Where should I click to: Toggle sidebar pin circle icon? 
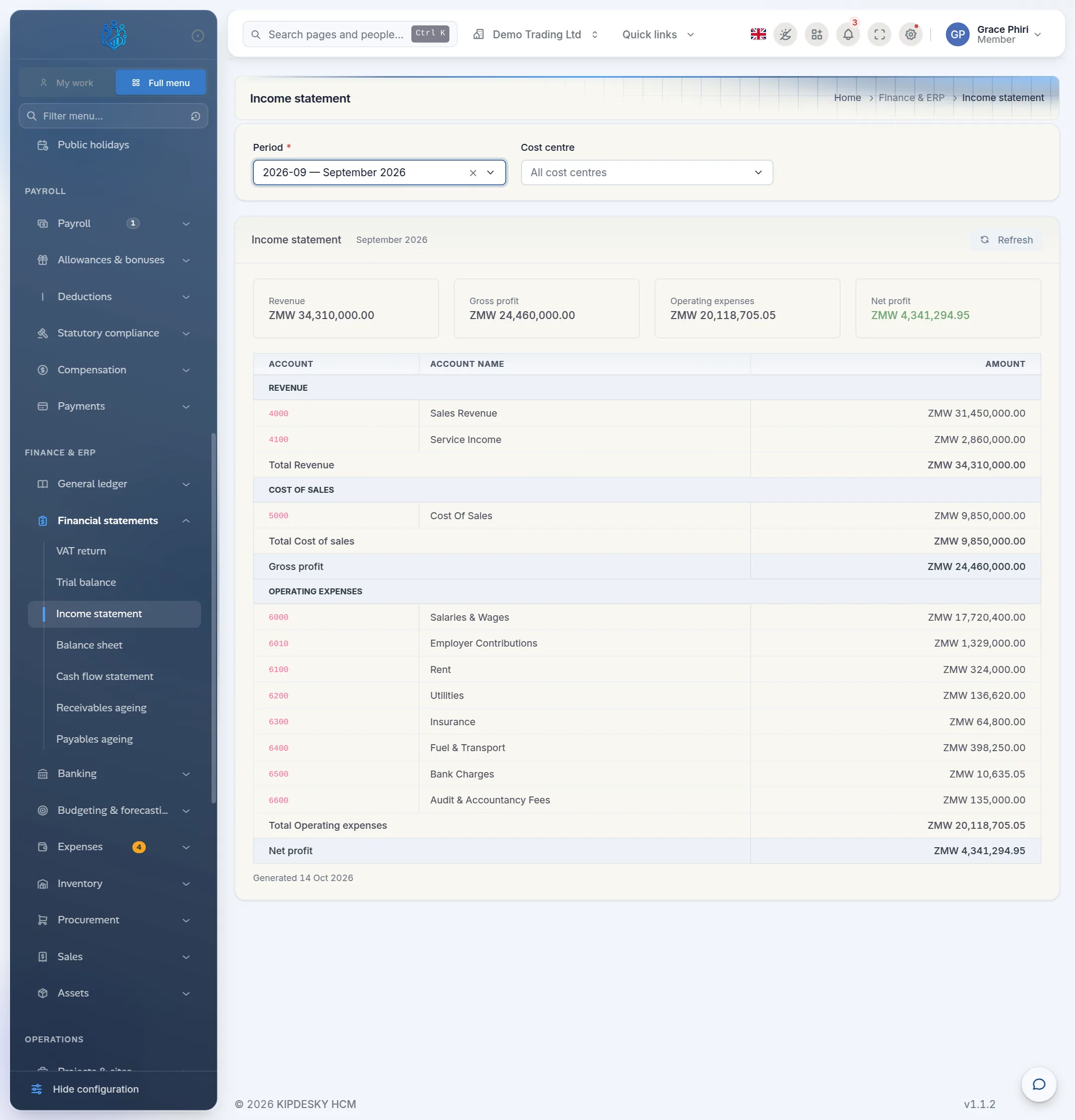tap(198, 36)
